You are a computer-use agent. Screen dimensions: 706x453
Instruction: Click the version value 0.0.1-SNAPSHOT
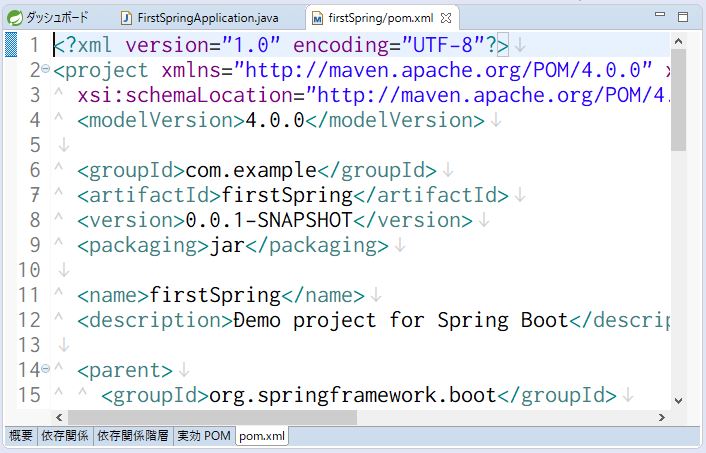click(268, 220)
